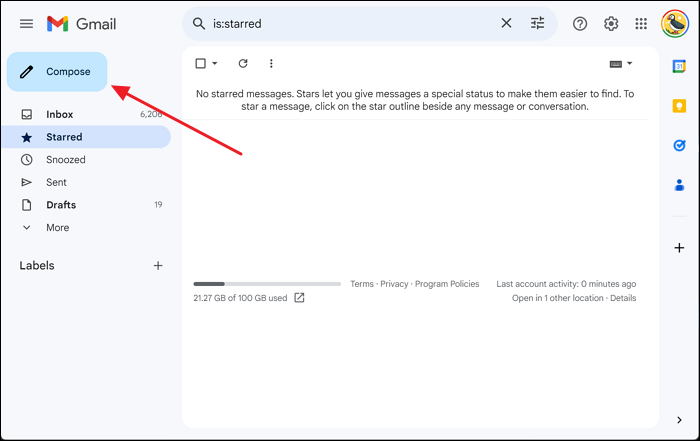The height and width of the screenshot is (441, 700).
Task: Open the Google Account avatar
Action: (x=675, y=24)
